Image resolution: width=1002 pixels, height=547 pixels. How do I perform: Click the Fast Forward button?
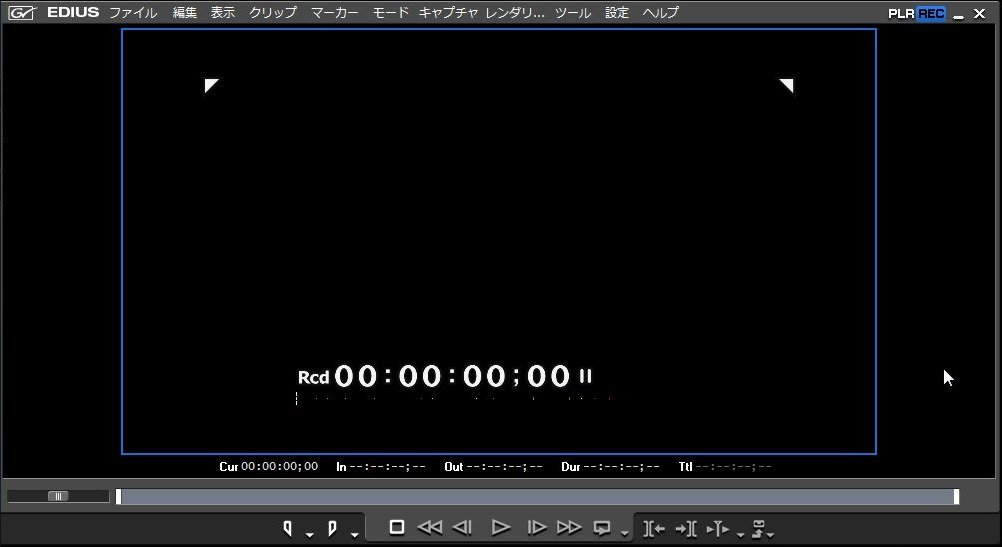pyautogui.click(x=569, y=527)
